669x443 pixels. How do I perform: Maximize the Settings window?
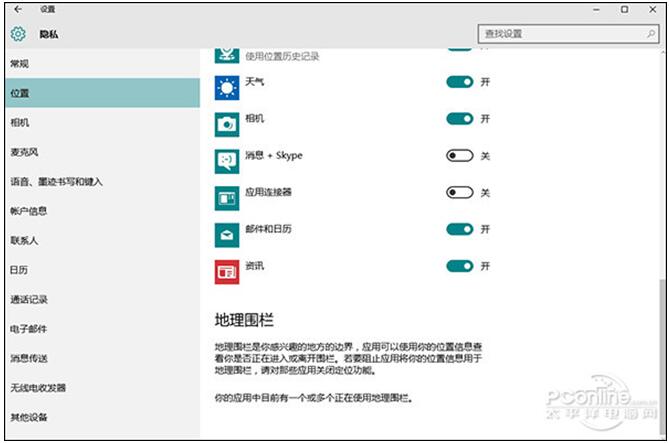click(x=624, y=9)
